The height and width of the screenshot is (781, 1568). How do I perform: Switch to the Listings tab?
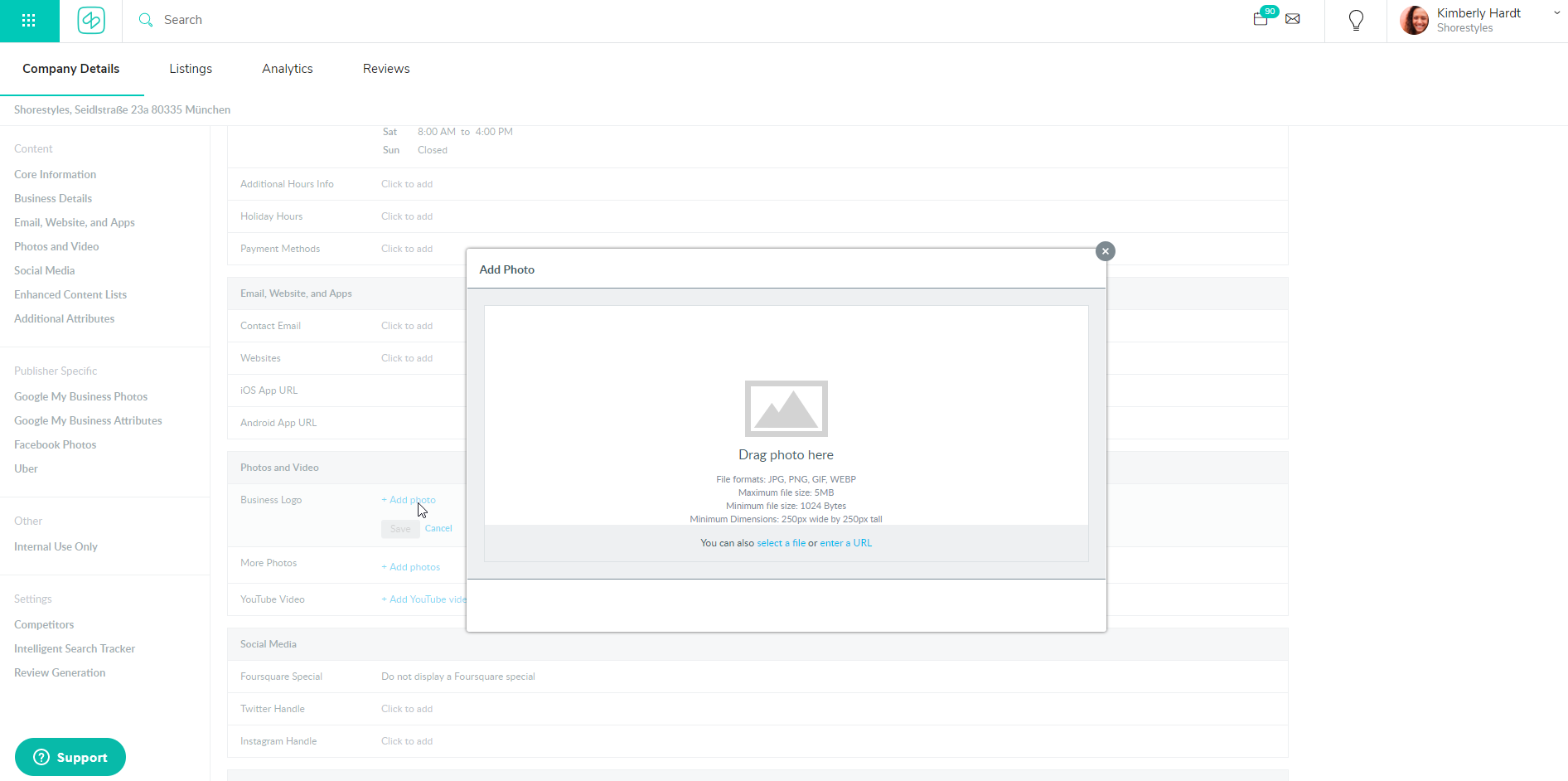click(191, 69)
